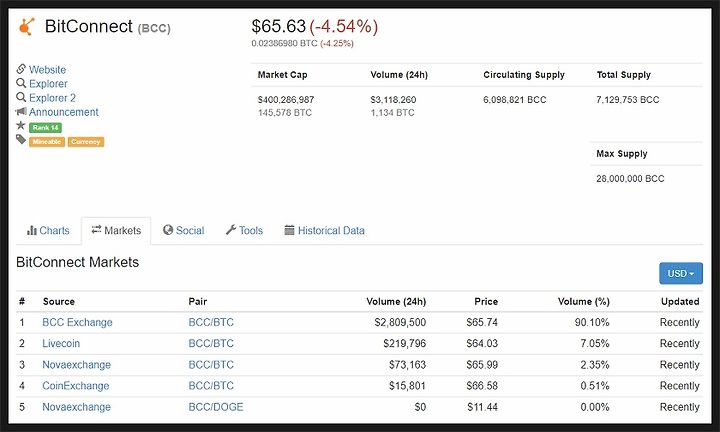The width and height of the screenshot is (720, 432).
Task: Open Novaexchange link in row 5
Action: click(77, 407)
